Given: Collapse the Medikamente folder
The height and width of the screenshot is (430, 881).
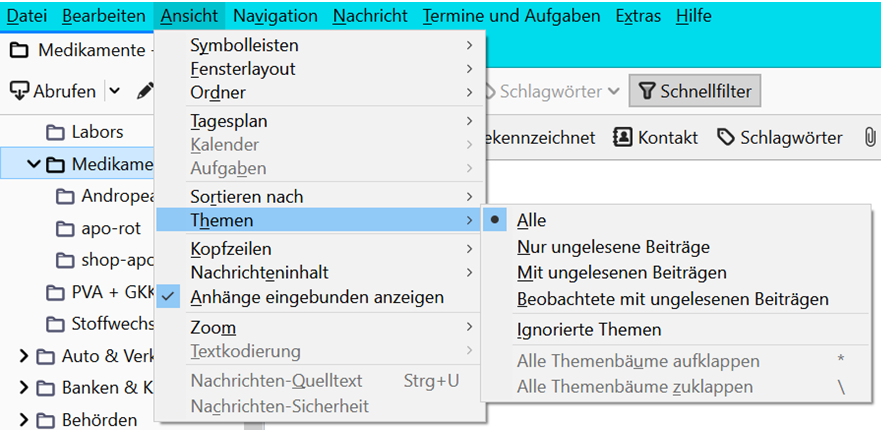Looking at the screenshot, I should click(x=35, y=164).
